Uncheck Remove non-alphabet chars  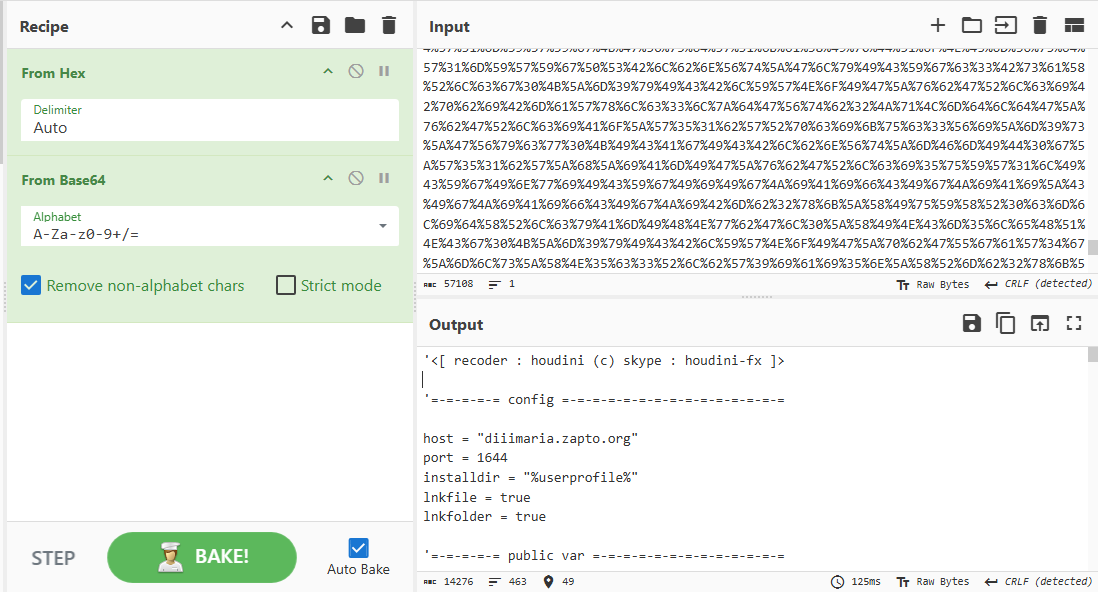[x=32, y=285]
